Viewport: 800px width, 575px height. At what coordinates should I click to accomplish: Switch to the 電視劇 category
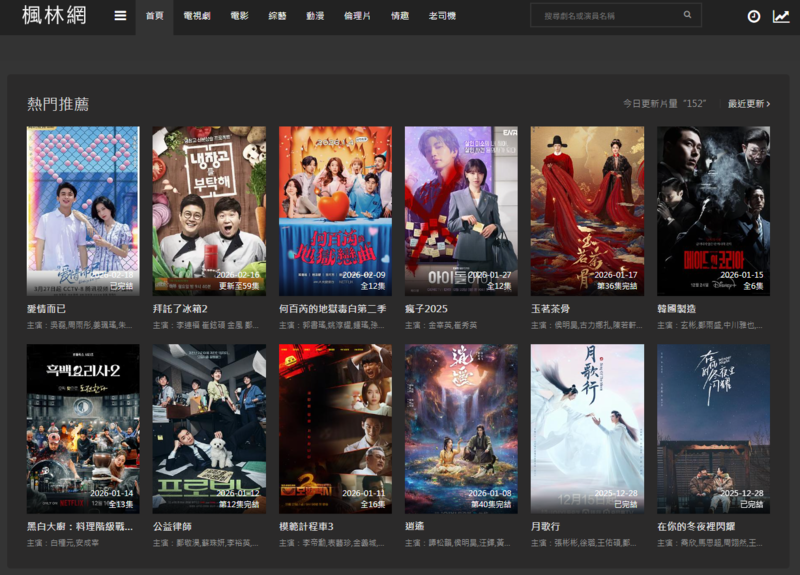(196, 17)
